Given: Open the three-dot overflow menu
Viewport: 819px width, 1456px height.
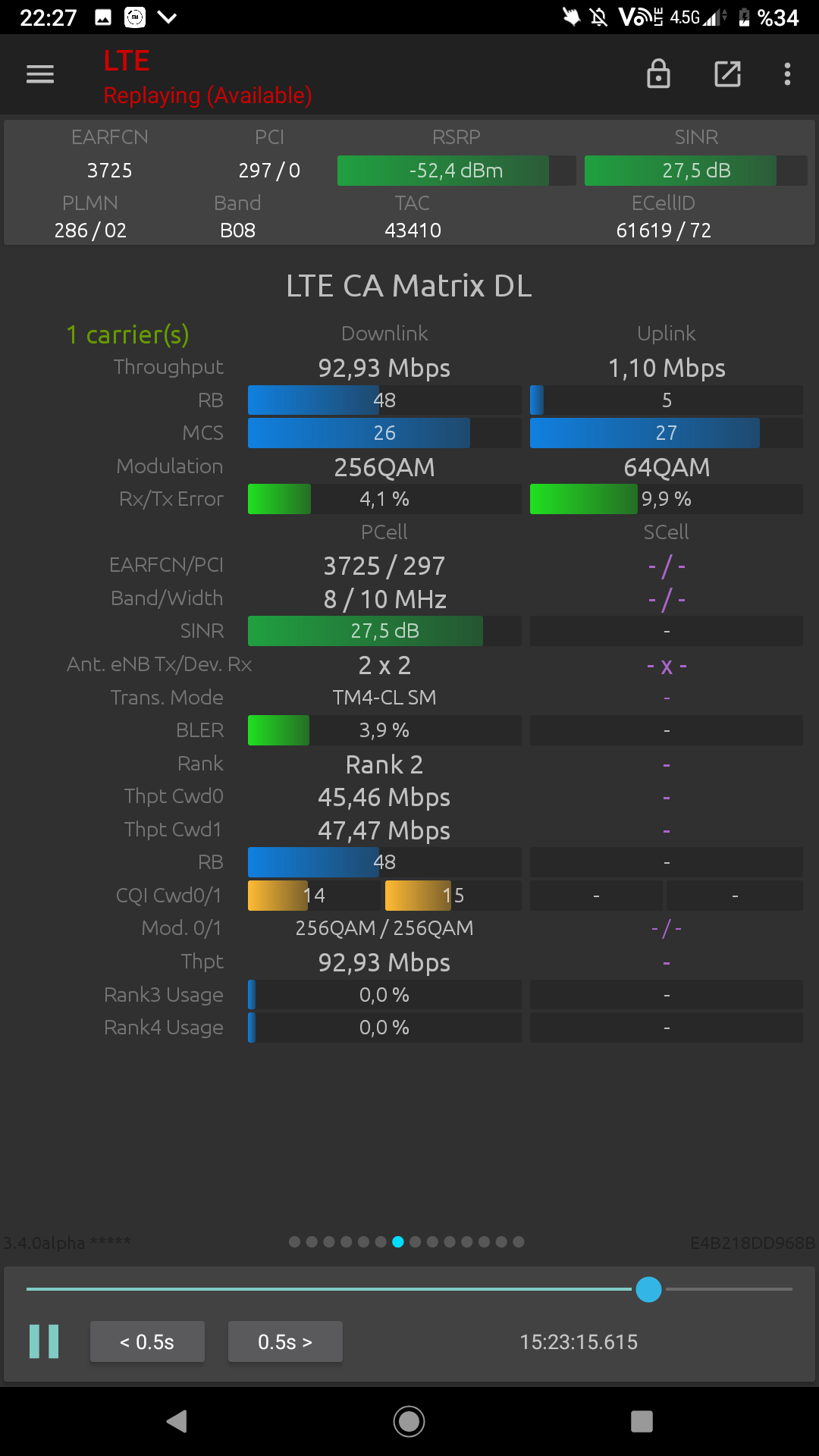Looking at the screenshot, I should [x=788, y=74].
